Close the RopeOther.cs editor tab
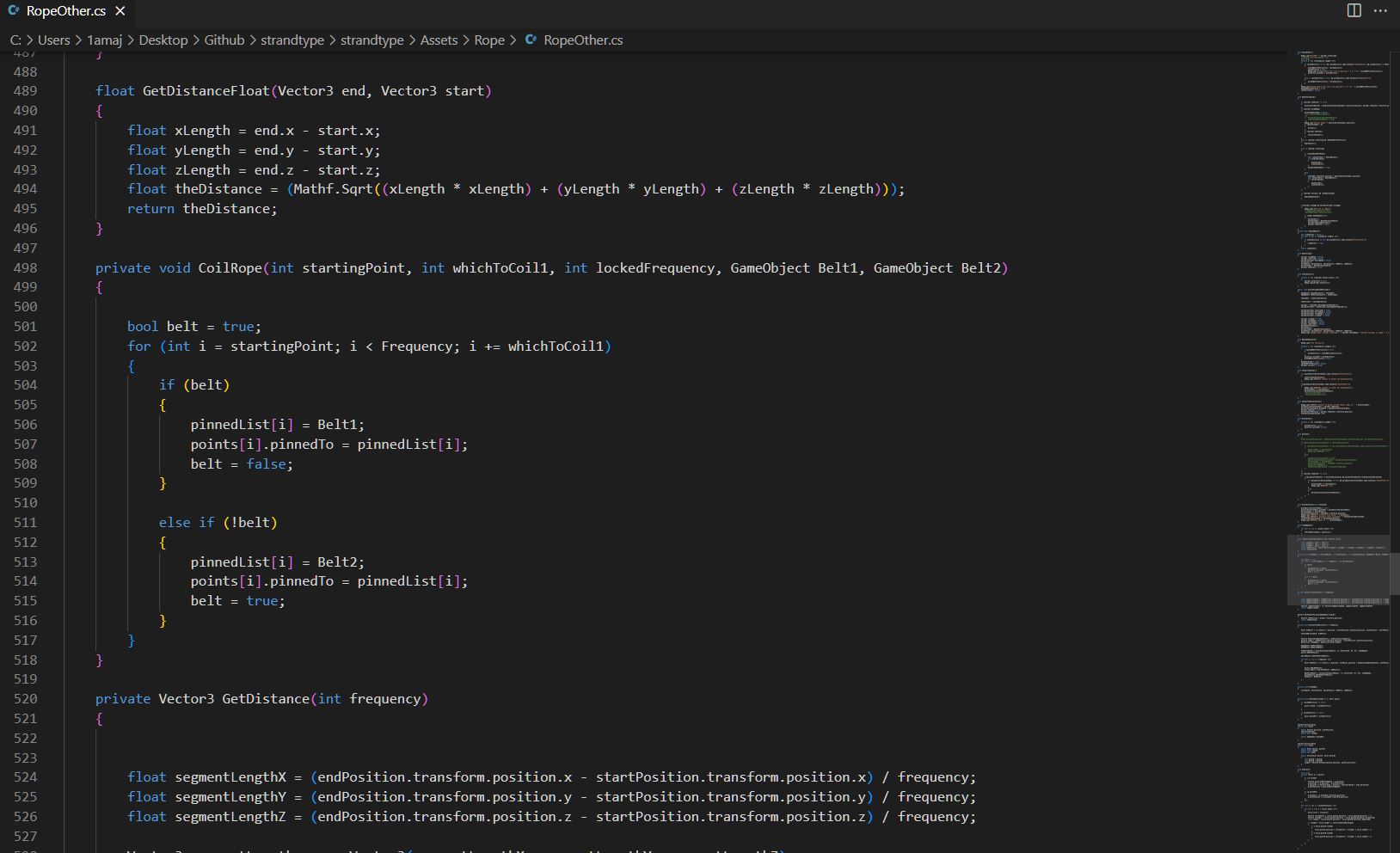1400x853 pixels. coord(120,11)
